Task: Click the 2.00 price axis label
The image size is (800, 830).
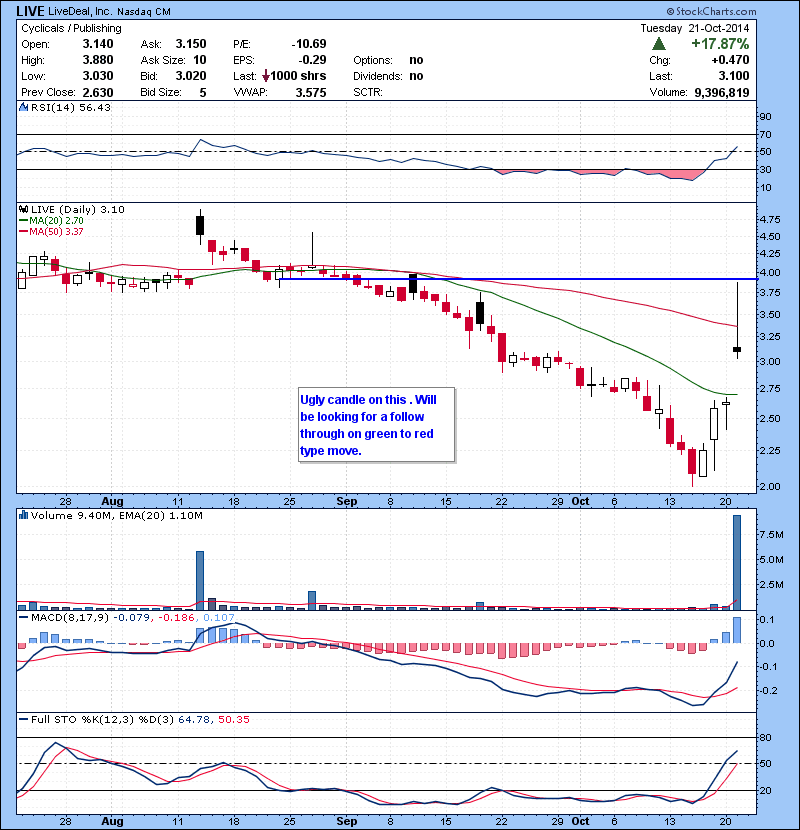Action: 769,486
